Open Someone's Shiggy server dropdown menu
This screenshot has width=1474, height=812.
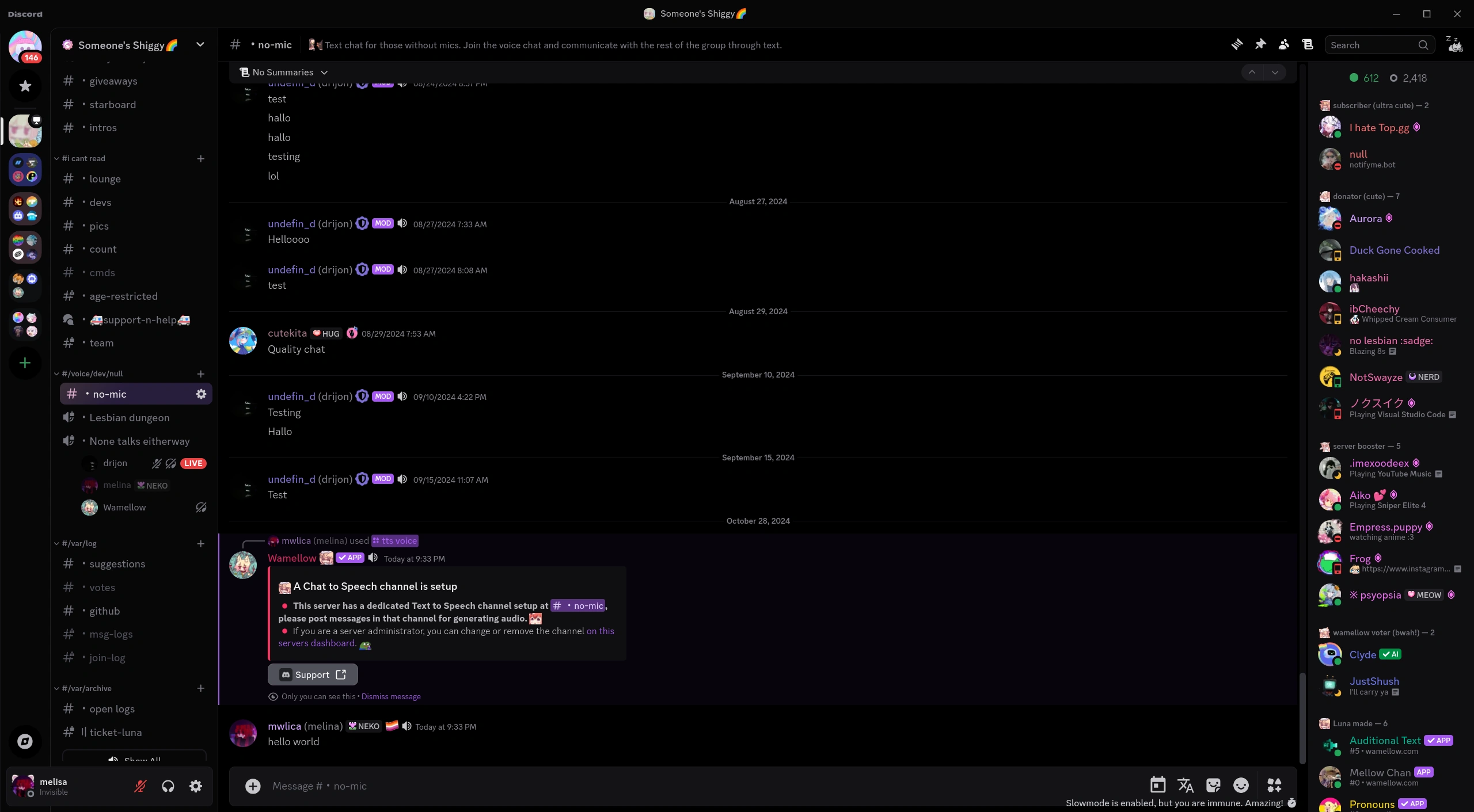(x=200, y=45)
